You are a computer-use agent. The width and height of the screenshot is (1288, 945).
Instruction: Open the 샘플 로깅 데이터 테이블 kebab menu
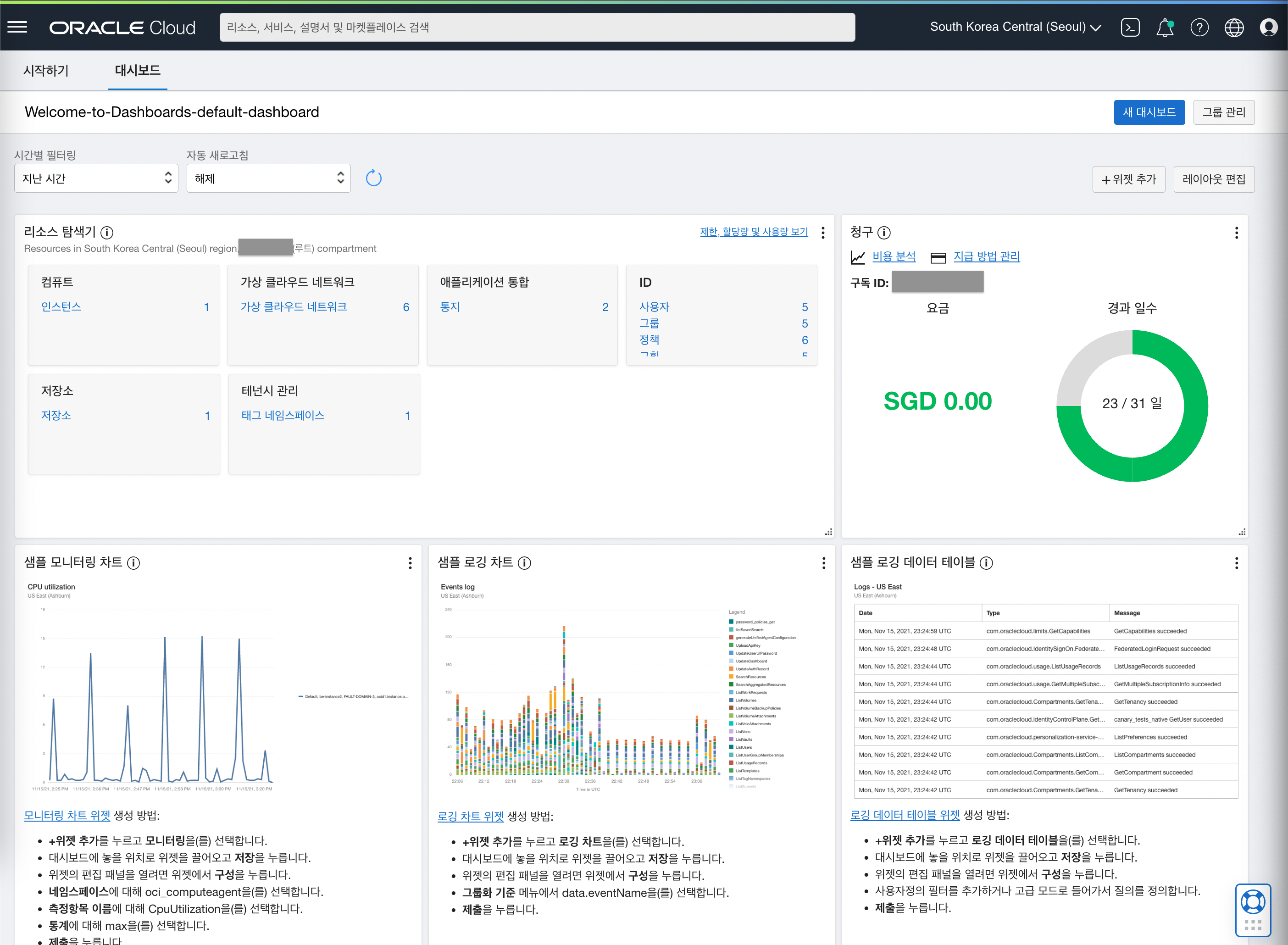(1237, 563)
